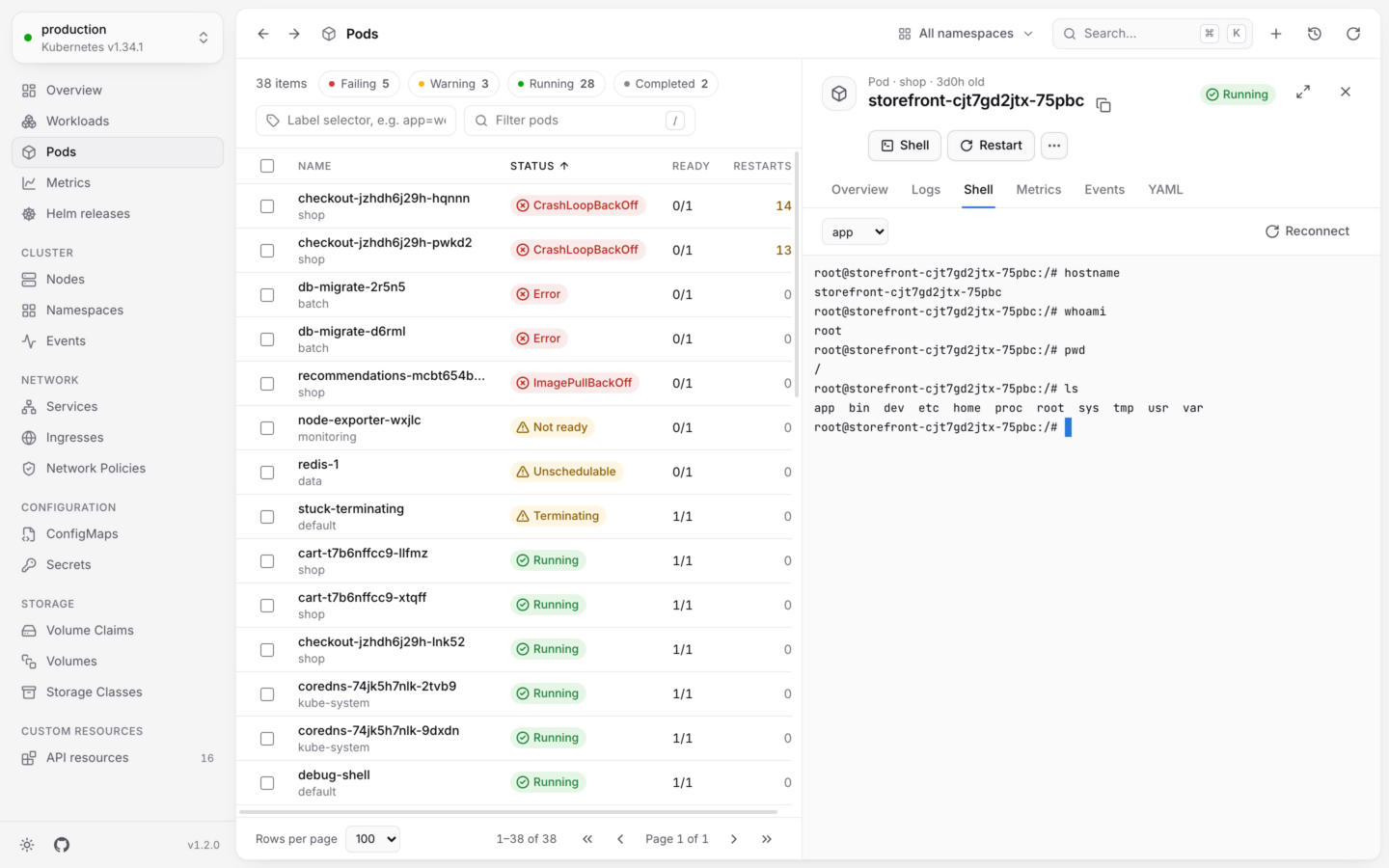
Task: Switch to the YAML tab
Action: [1165, 190]
